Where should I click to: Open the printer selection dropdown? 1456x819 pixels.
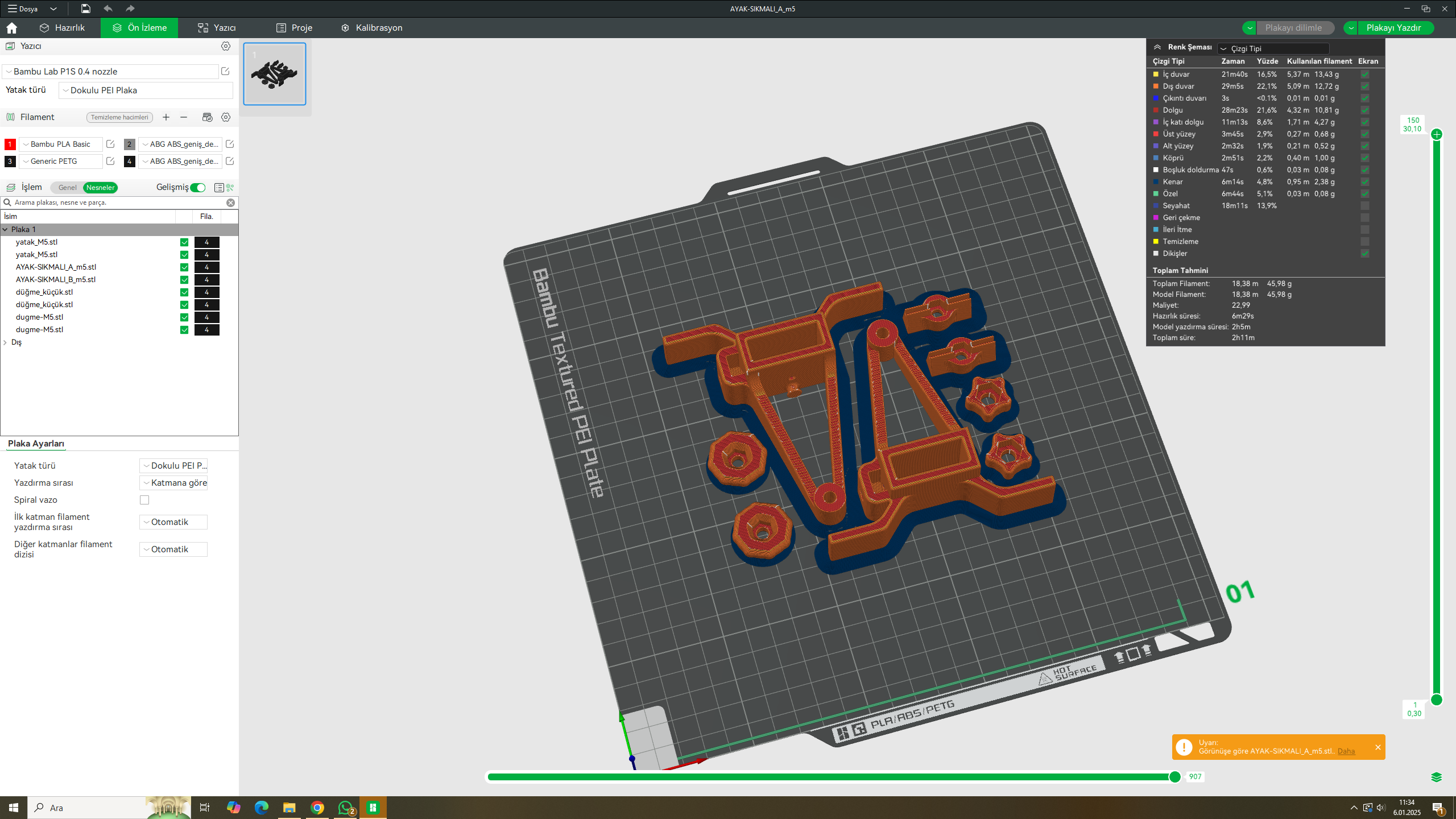[x=110, y=72]
